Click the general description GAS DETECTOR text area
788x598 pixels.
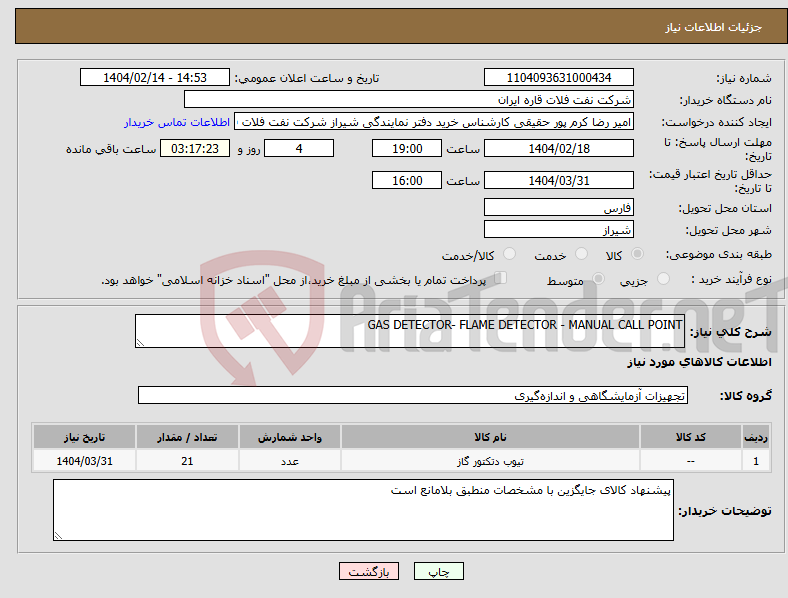[410, 331]
